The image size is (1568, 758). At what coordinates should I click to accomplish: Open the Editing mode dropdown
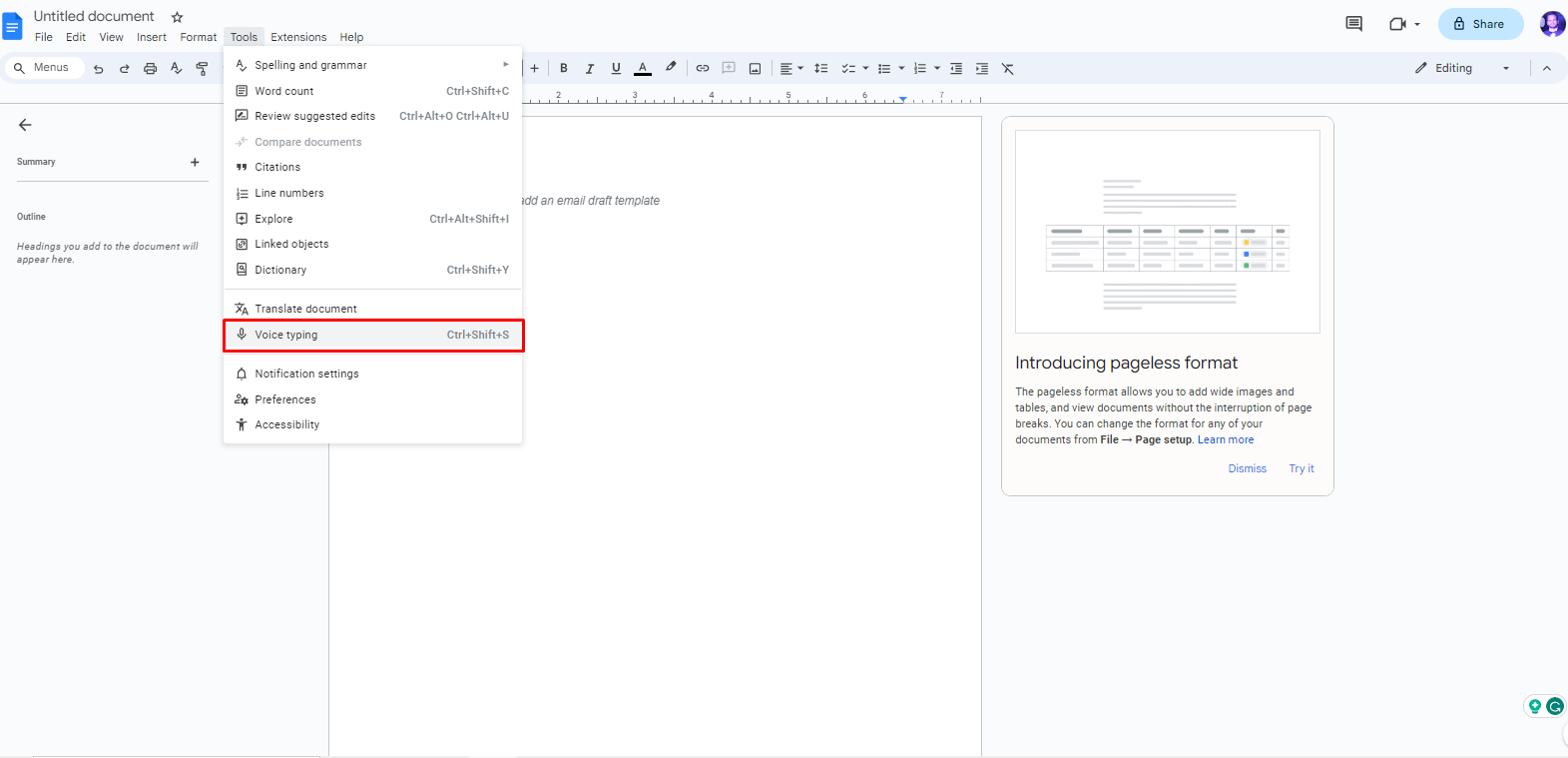pyautogui.click(x=1462, y=68)
